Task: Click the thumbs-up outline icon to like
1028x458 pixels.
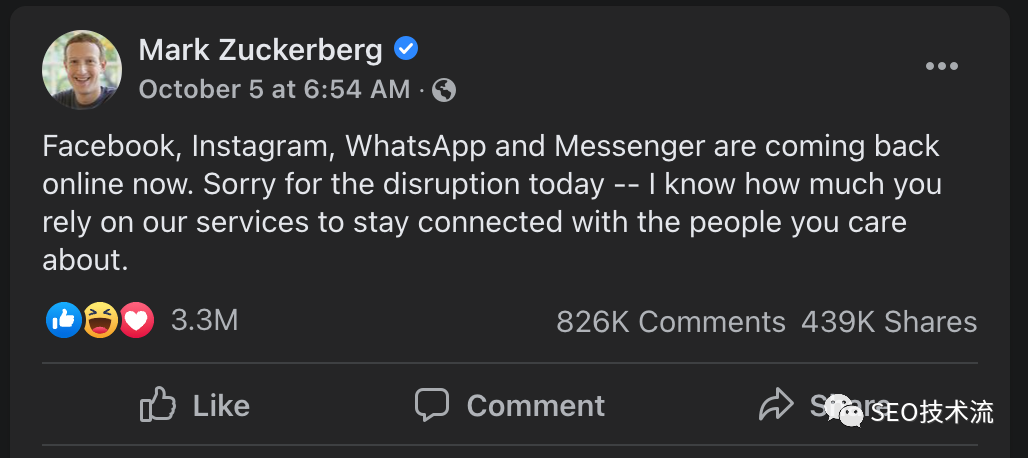Action: tap(158, 405)
